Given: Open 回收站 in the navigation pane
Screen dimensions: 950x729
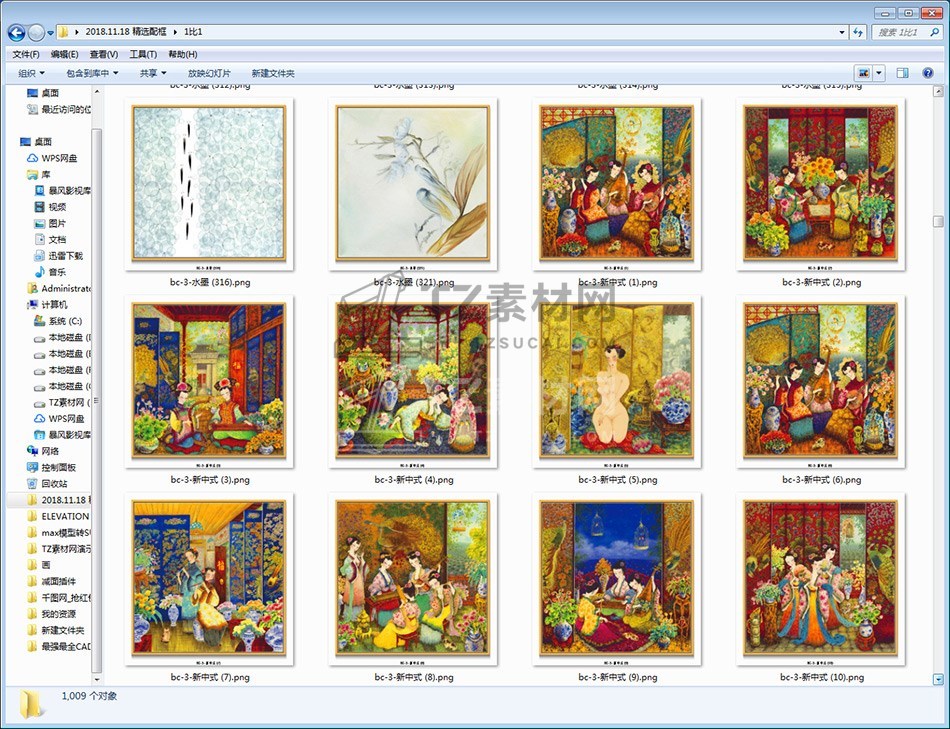Looking at the screenshot, I should pos(54,483).
